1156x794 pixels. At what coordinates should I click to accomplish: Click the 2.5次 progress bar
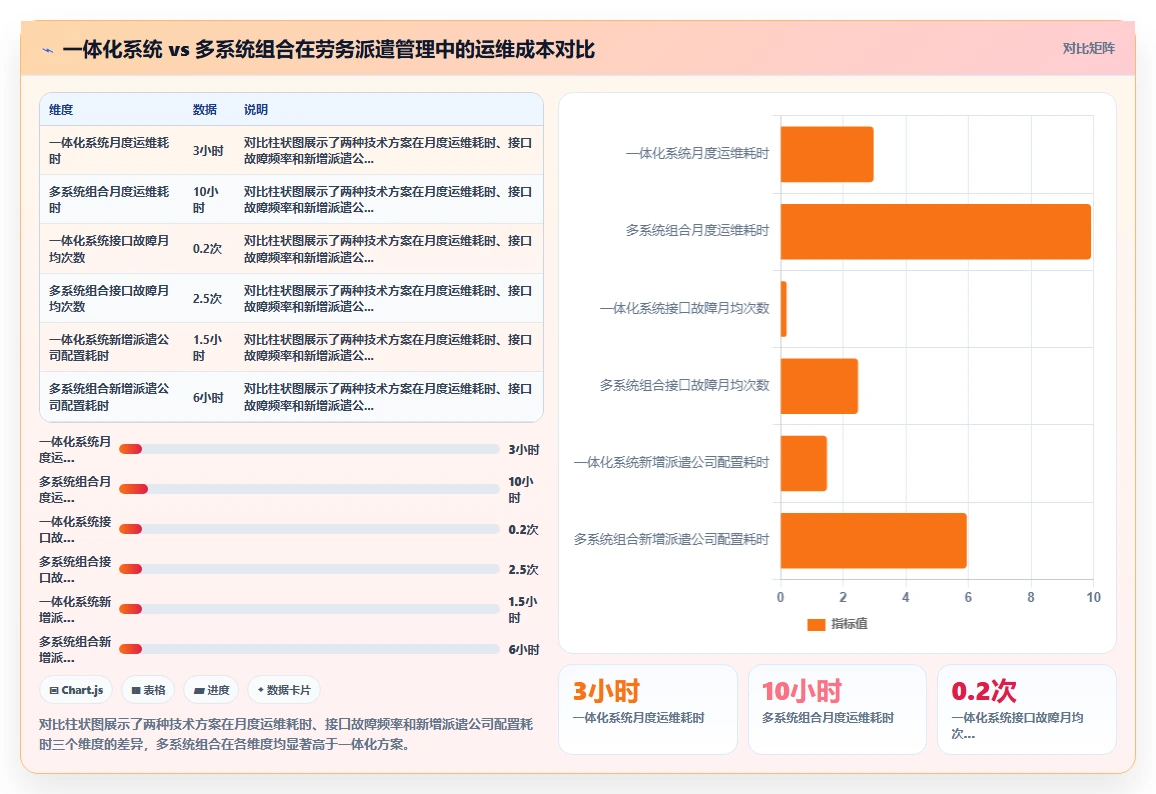[309, 568]
